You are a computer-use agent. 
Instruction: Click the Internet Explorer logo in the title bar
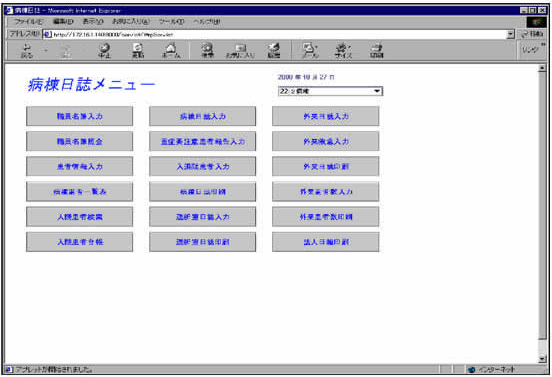coord(9,10)
